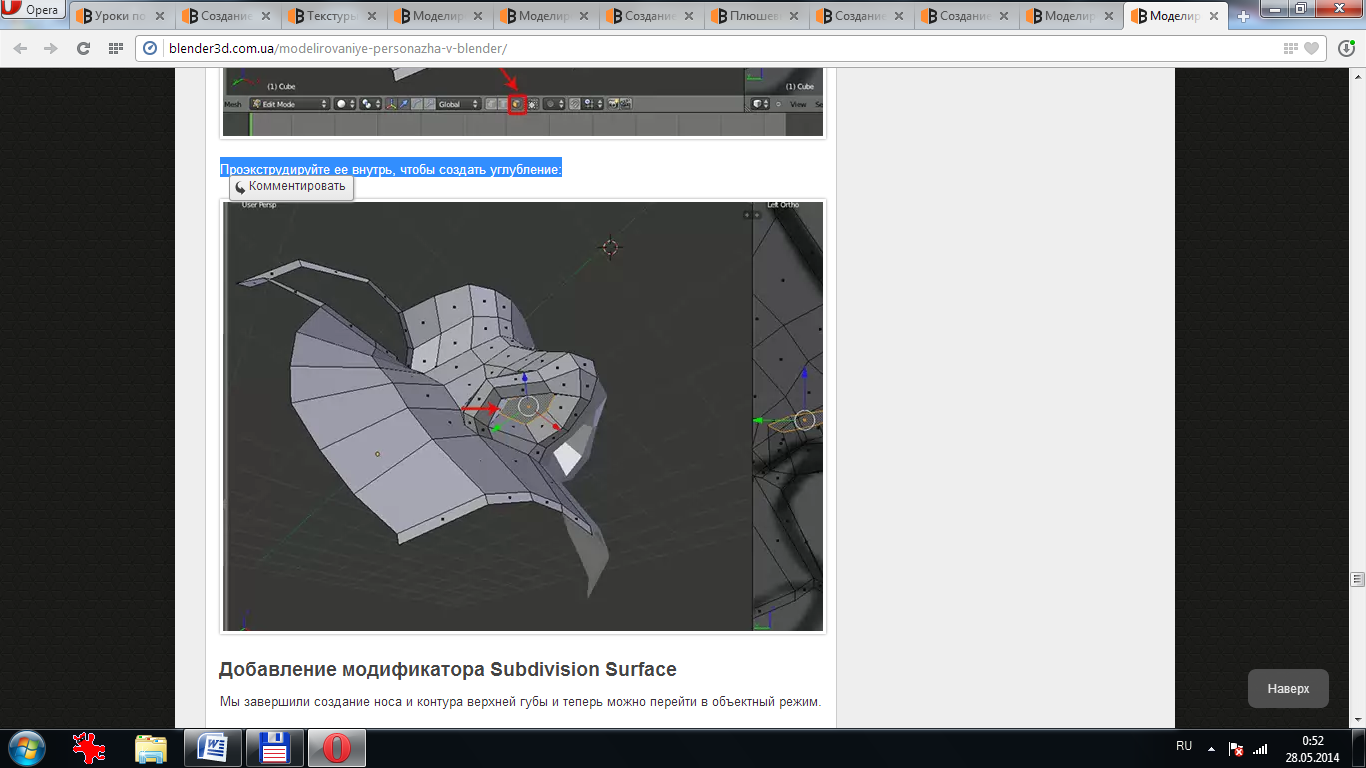
Task: Switch to the Уроки по tab
Action: point(120,16)
